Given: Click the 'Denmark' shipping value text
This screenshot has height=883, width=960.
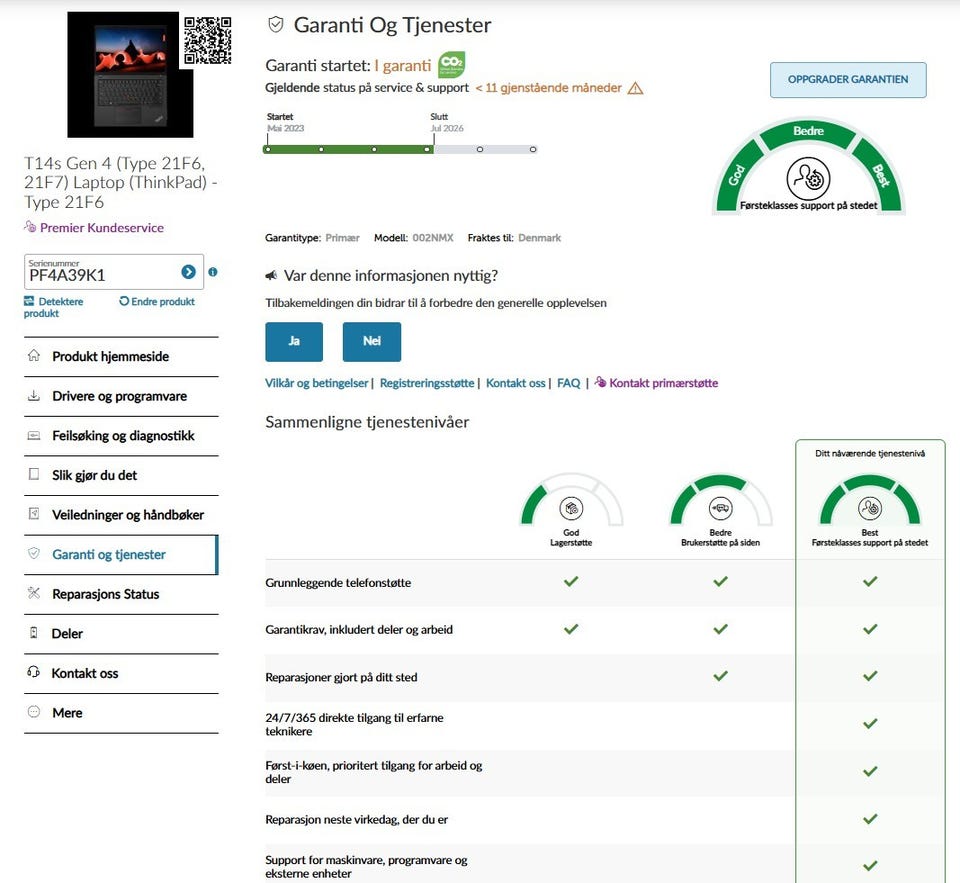Looking at the screenshot, I should (539, 238).
